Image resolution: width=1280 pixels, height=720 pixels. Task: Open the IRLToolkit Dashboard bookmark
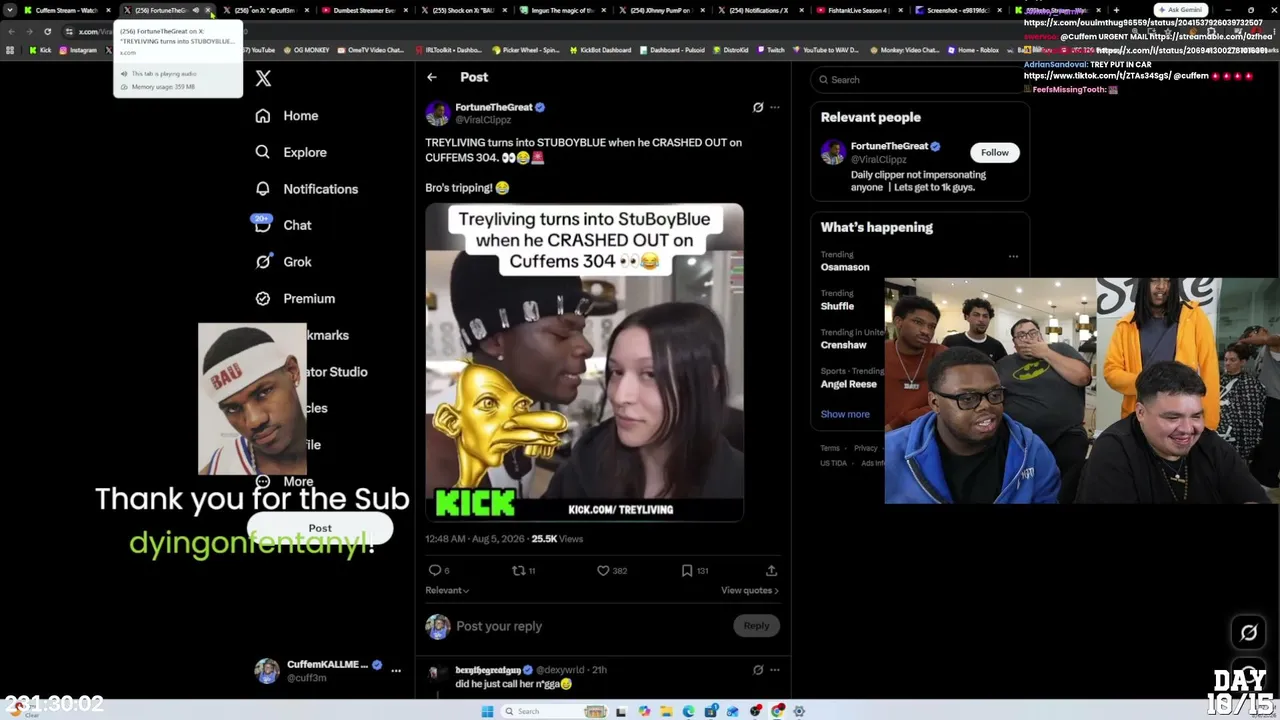[449, 50]
